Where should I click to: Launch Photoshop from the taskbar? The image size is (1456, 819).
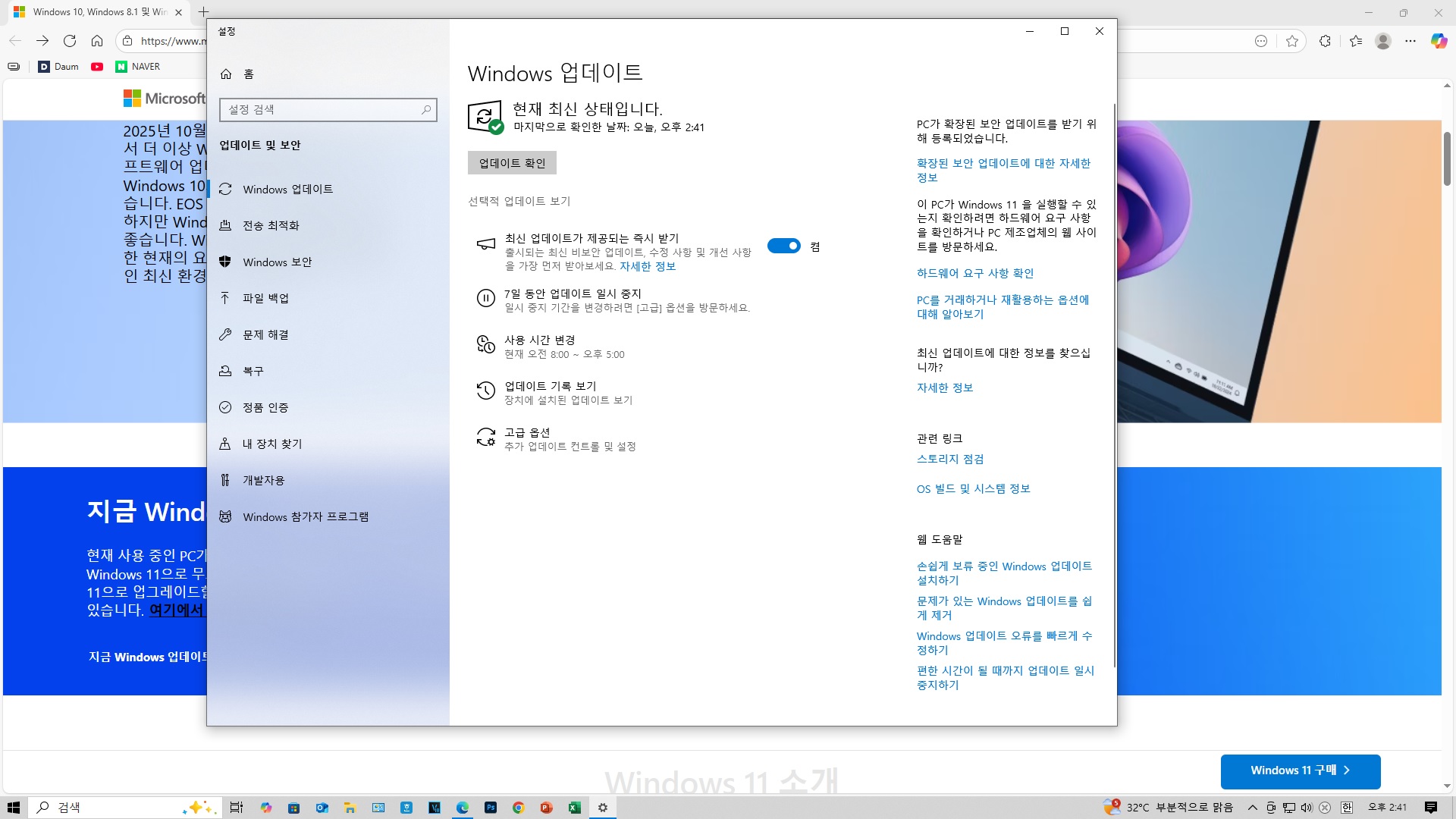coord(491,808)
